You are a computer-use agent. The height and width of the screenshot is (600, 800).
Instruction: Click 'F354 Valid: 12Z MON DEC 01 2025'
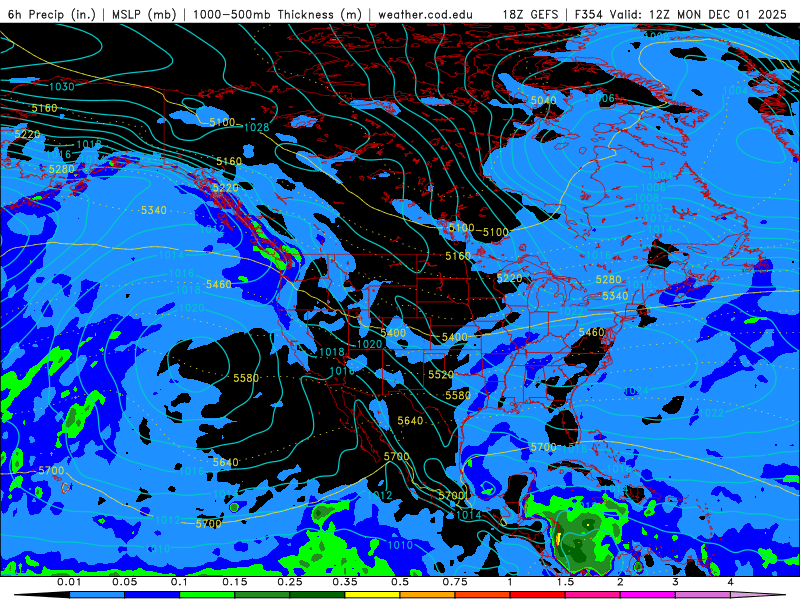coord(681,14)
